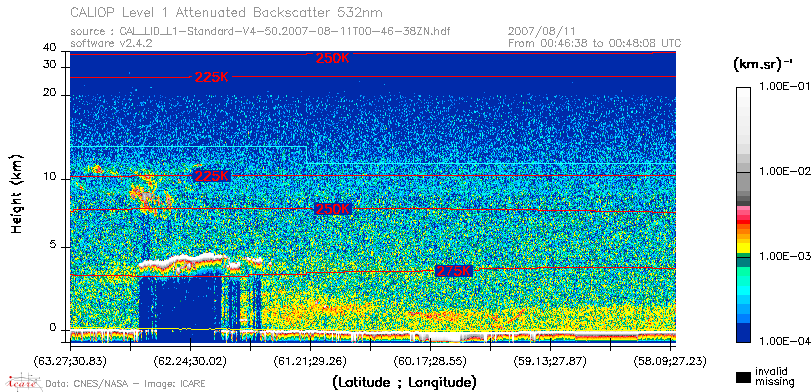
Task: Click the time range From 00:46:38 to 00:48:08 UTC
Action: click(595, 43)
